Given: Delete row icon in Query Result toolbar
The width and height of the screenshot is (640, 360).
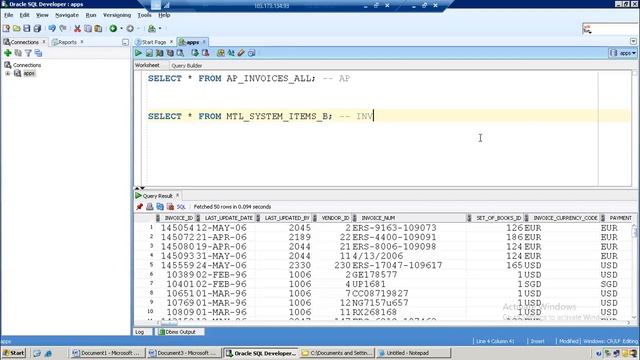Looking at the screenshot, I should (x=170, y=207).
